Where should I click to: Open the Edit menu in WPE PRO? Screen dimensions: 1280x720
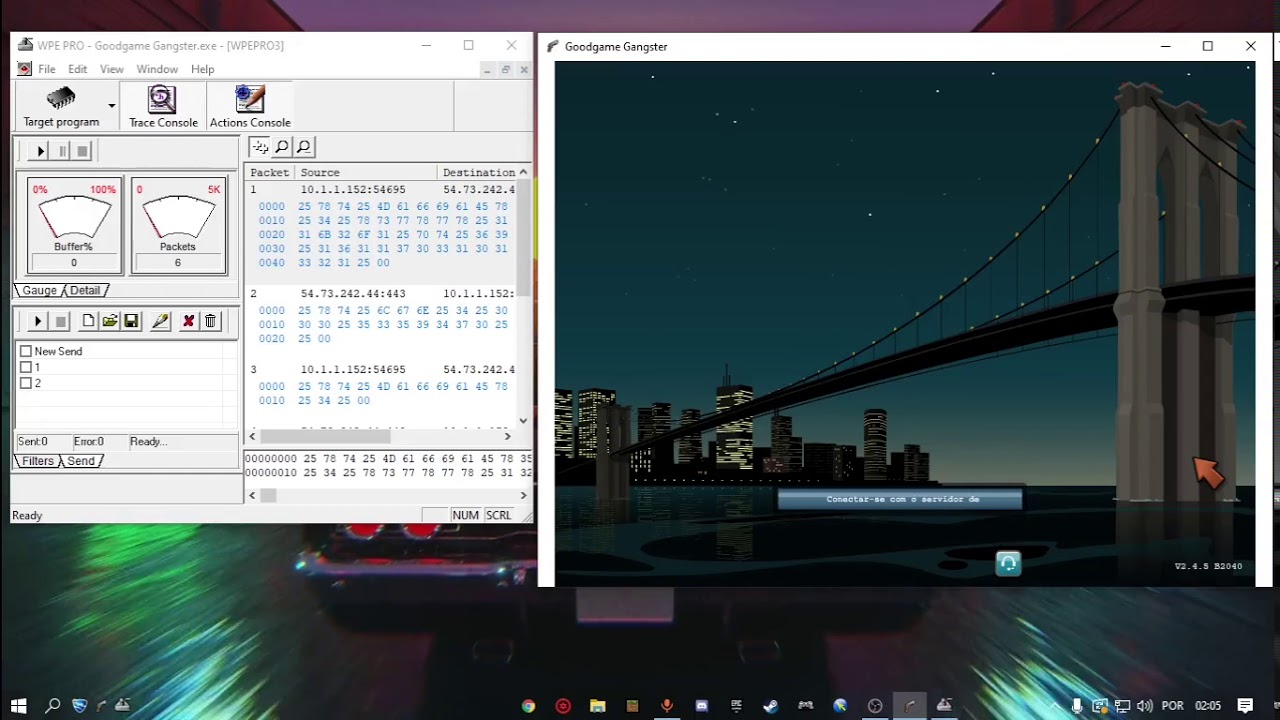77,69
